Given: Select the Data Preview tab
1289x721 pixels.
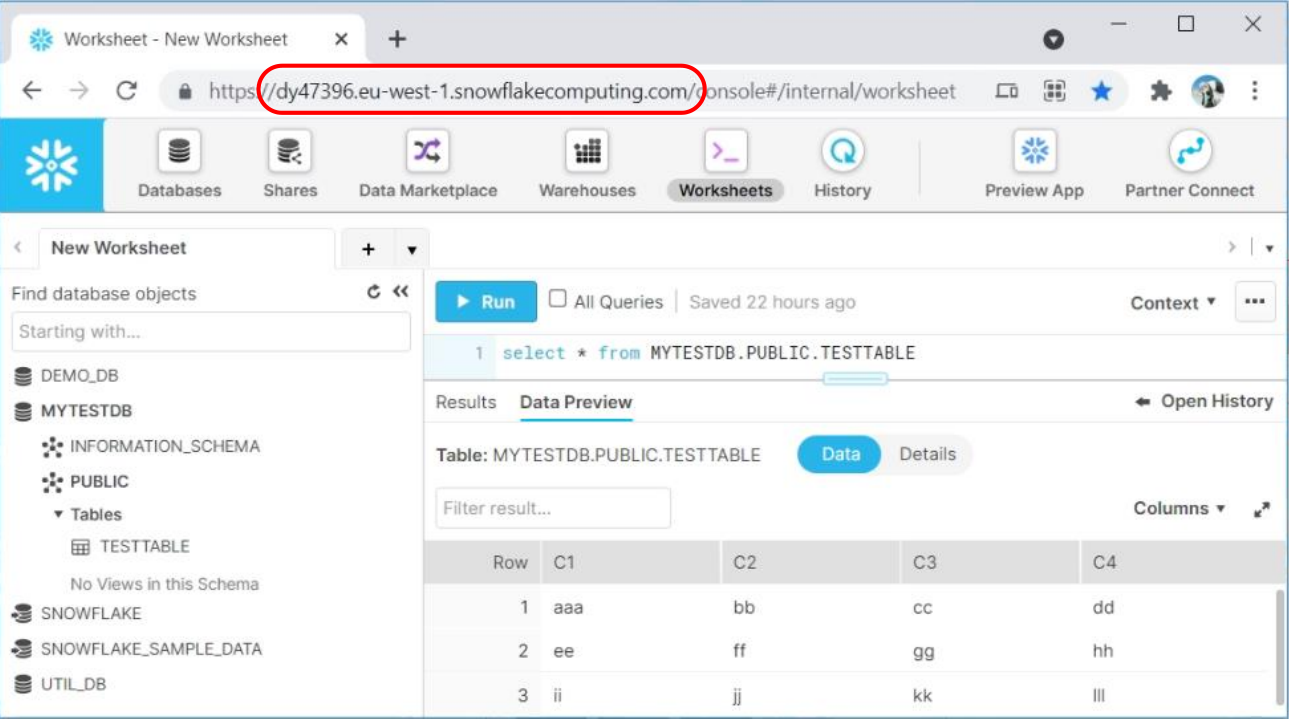Looking at the screenshot, I should coord(576,402).
